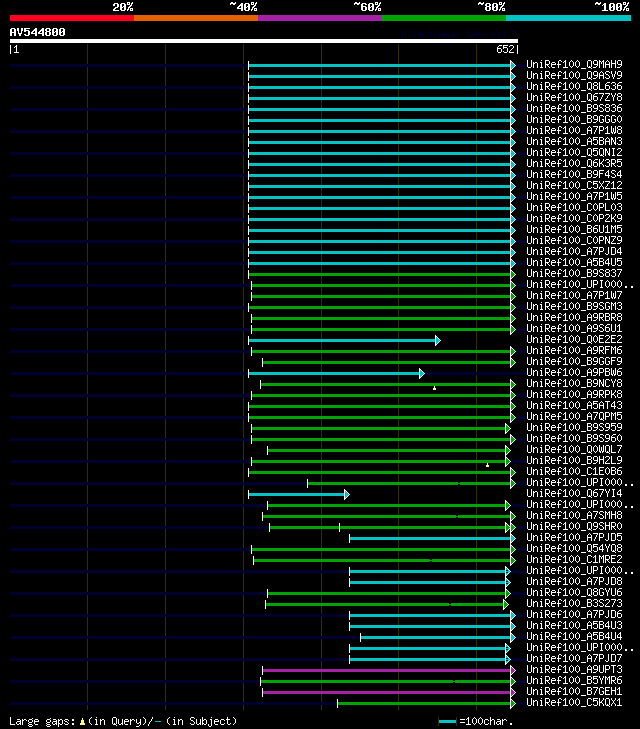Select label UniRef100_B3S273
The image size is (640, 729).
[574, 603]
